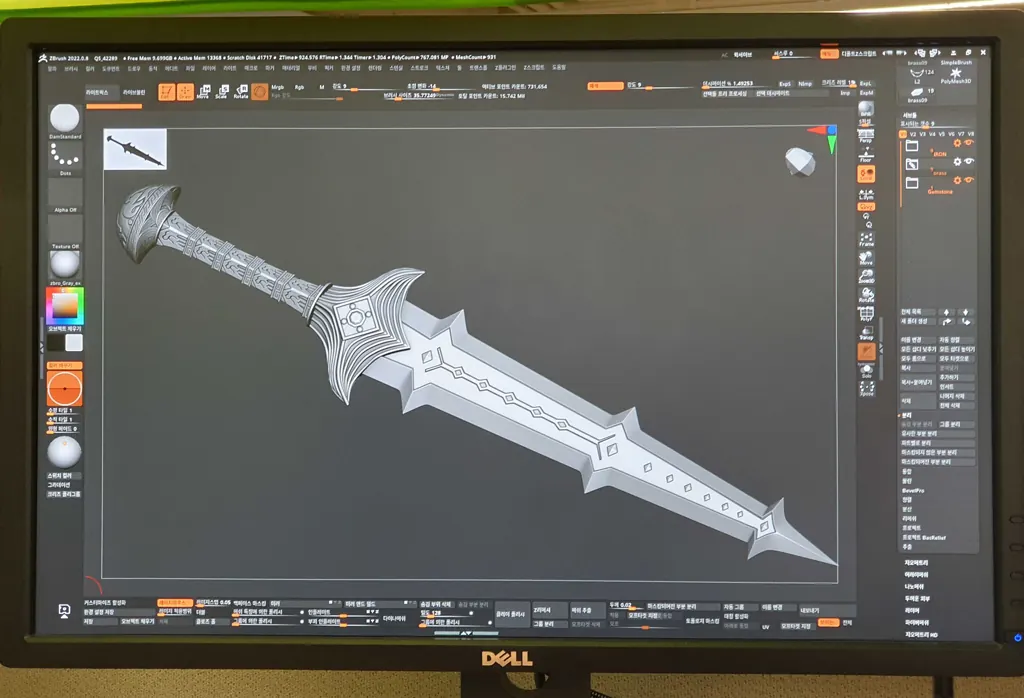
Task: Expand the BevelPro section
Action: (x=913, y=490)
